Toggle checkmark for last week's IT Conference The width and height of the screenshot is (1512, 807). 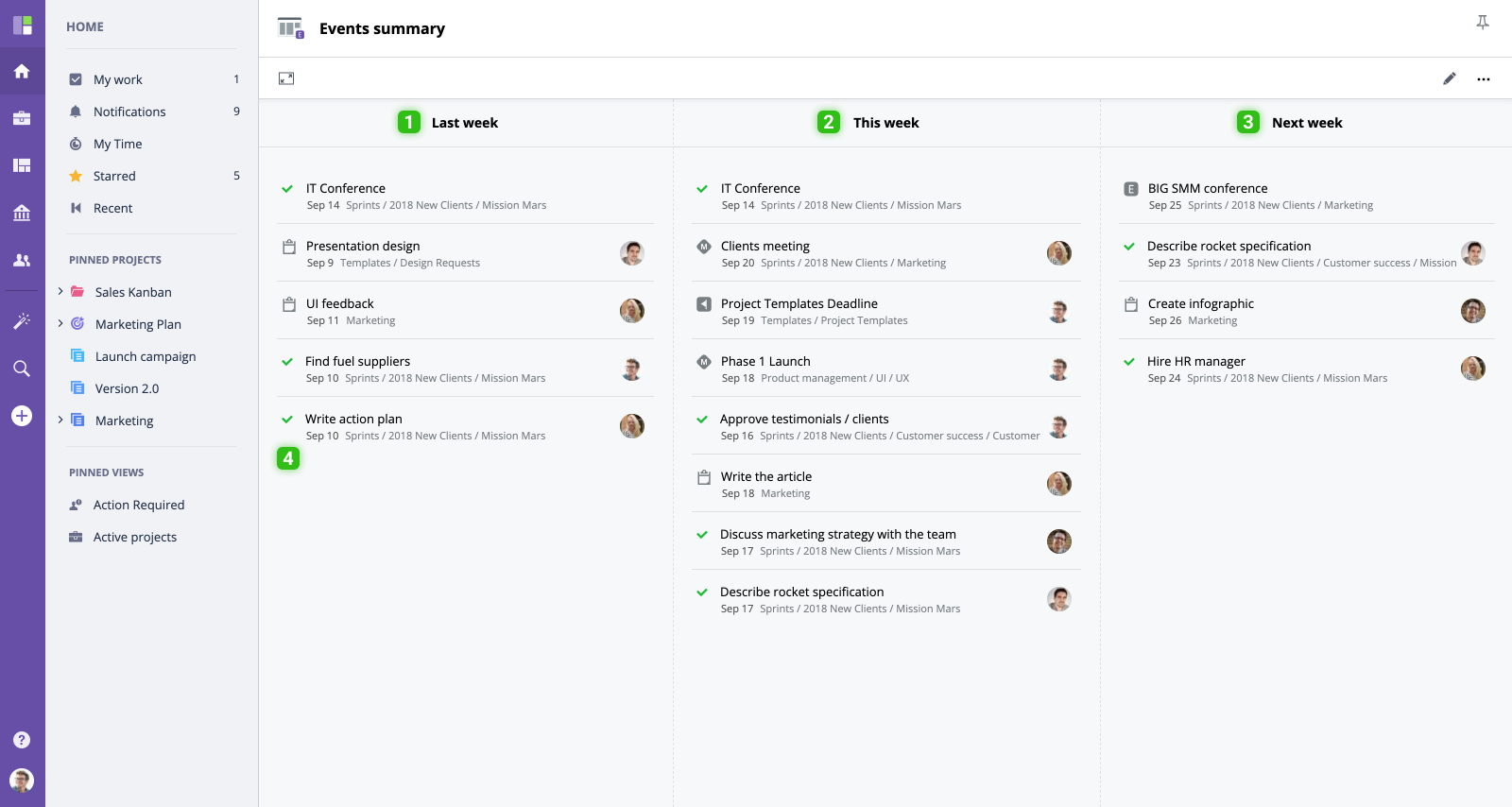pos(287,189)
